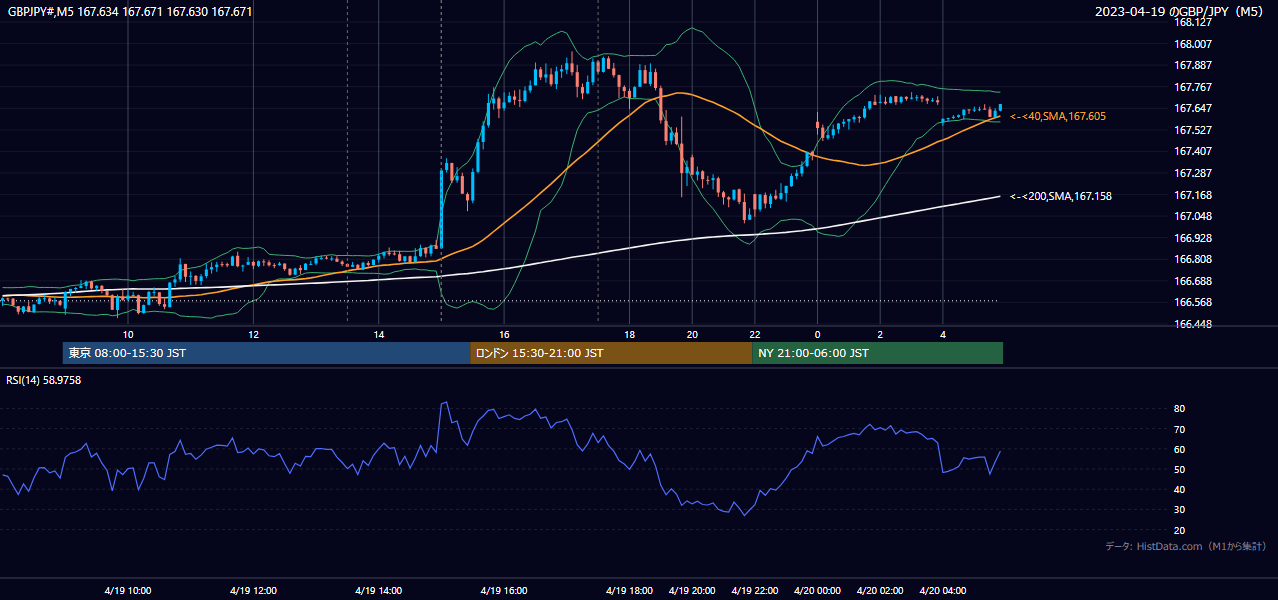Click the bottom date label 4/19 22:00

click(755, 591)
